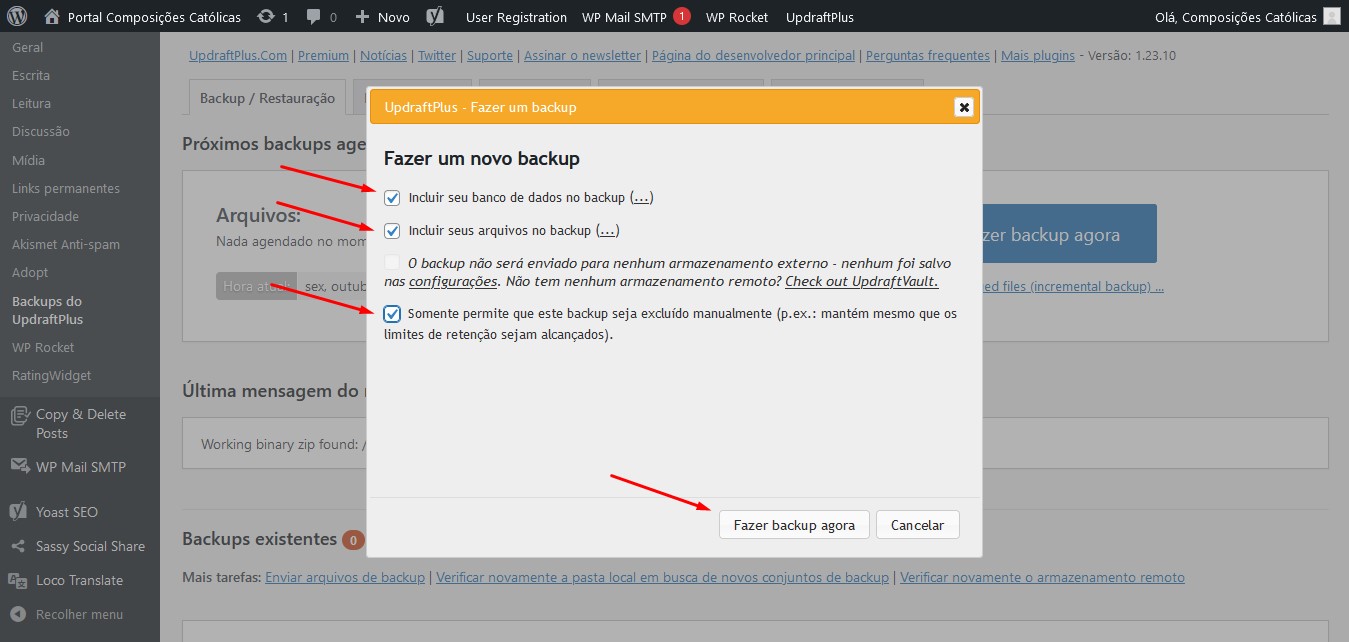Go to Geral settings in sidebar
The image size is (1349, 642).
(28, 47)
